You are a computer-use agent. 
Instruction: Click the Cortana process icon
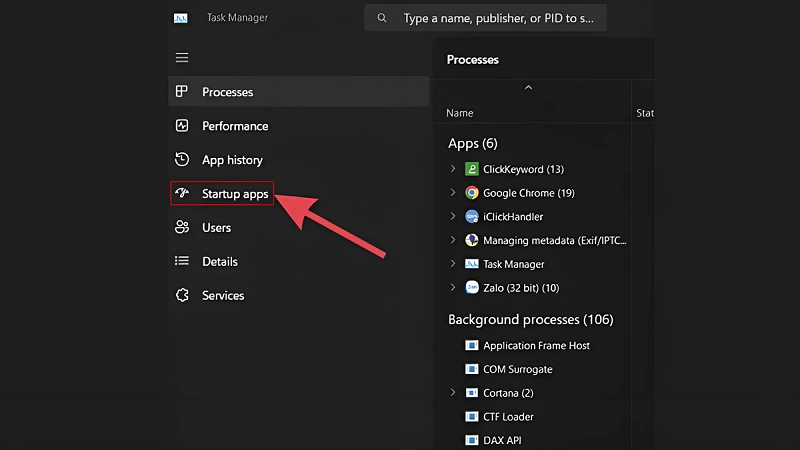[472, 393]
